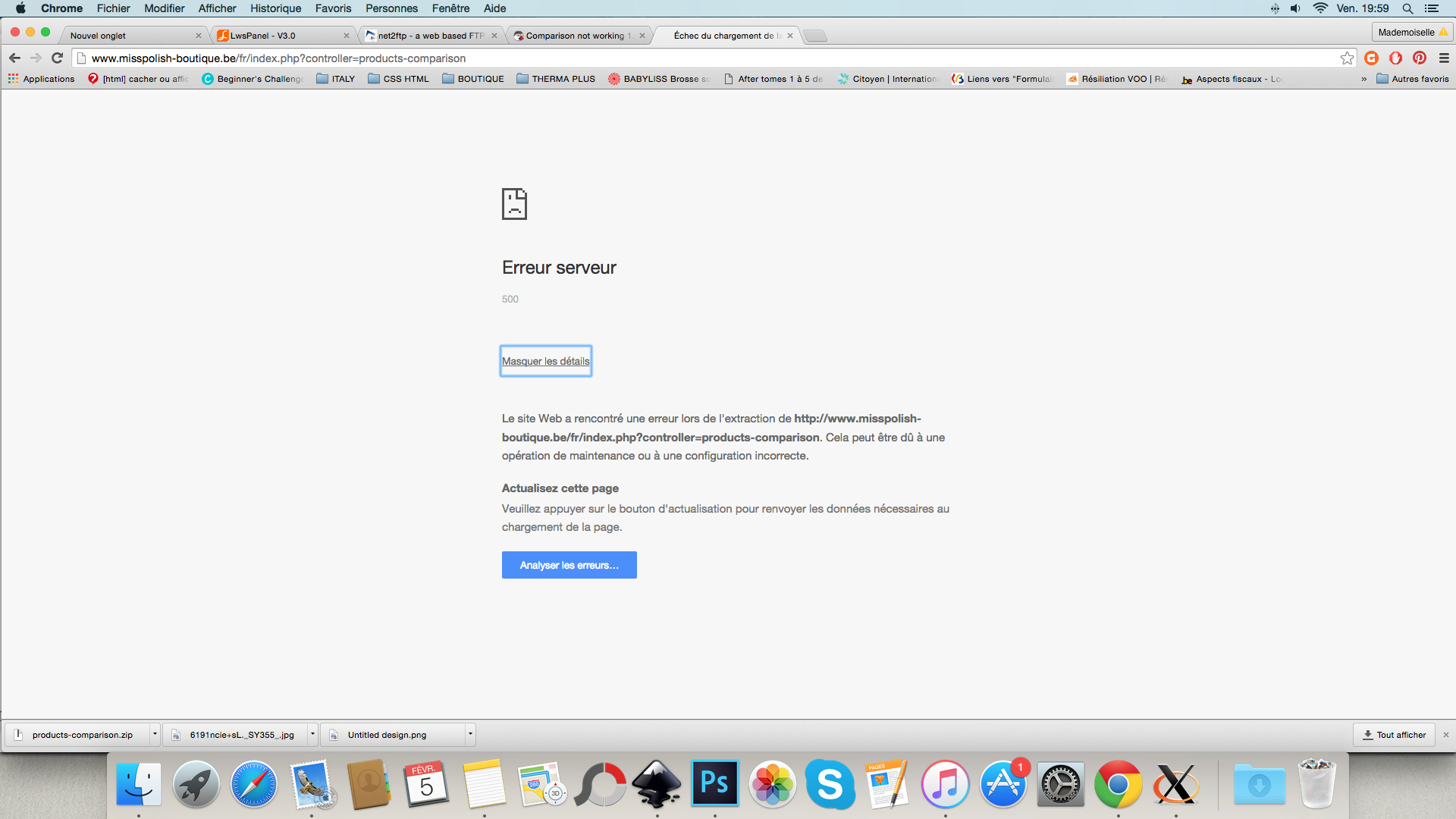Click the reload page icon
This screenshot has width=1456, height=819.
(57, 58)
